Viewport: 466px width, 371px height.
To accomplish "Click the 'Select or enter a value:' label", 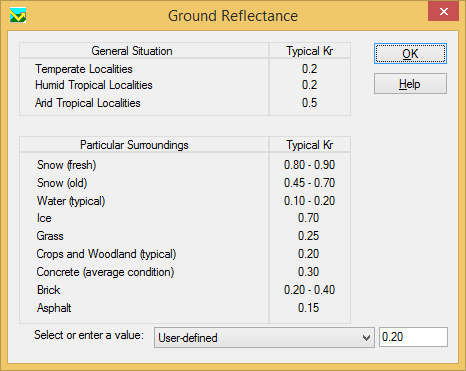I will point(89,335).
